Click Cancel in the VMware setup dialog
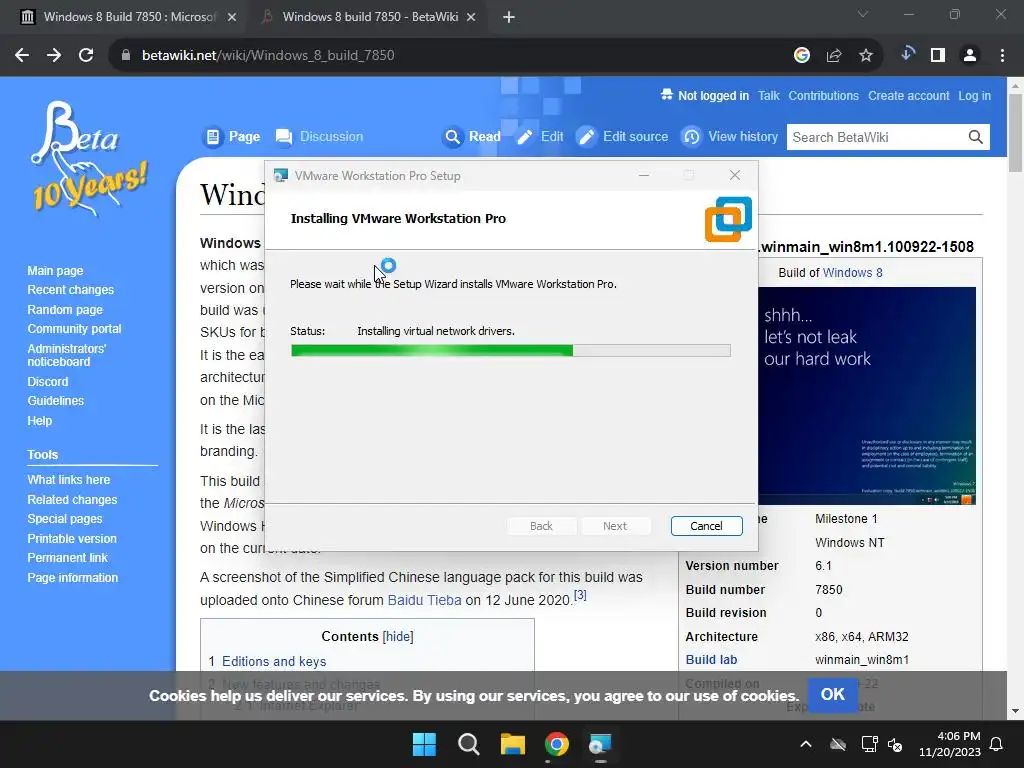Viewport: 1024px width, 768px height. click(707, 526)
